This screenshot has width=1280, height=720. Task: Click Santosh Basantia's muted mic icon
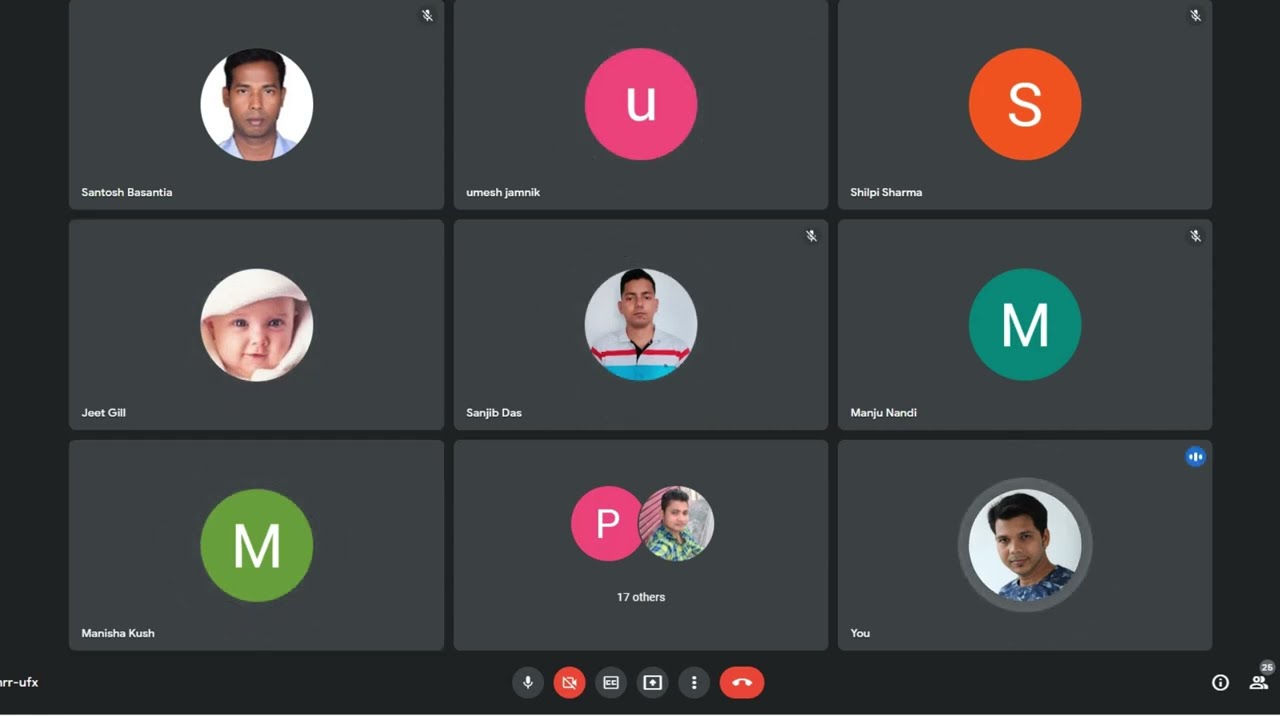[x=427, y=16]
